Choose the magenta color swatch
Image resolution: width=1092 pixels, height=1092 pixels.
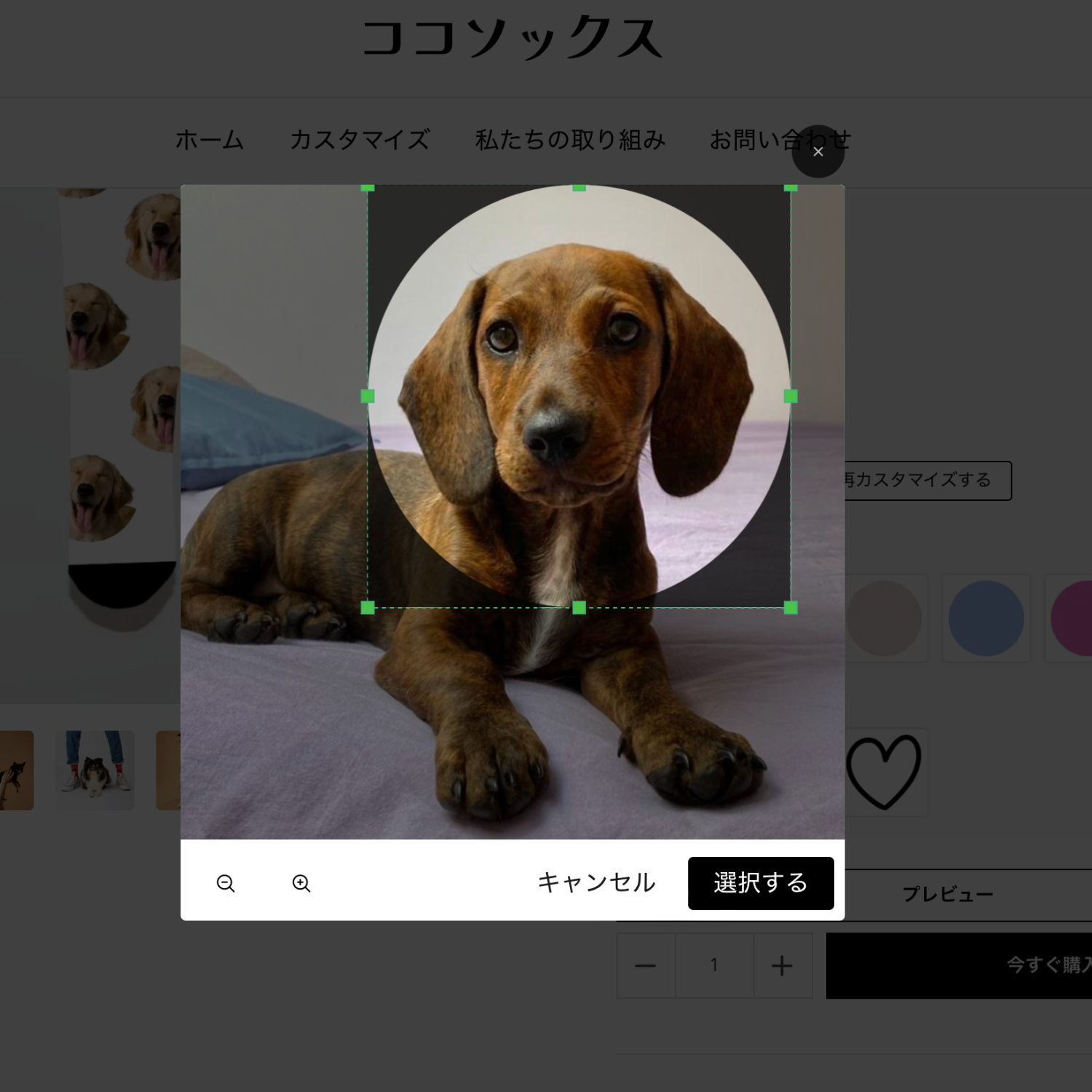[1074, 618]
